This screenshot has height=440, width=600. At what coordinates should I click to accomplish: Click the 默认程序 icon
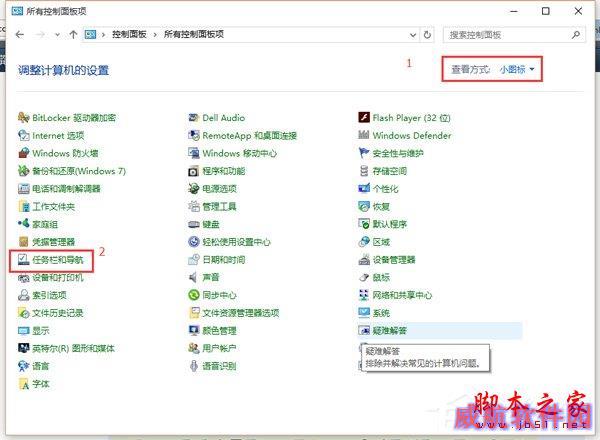tap(364, 224)
